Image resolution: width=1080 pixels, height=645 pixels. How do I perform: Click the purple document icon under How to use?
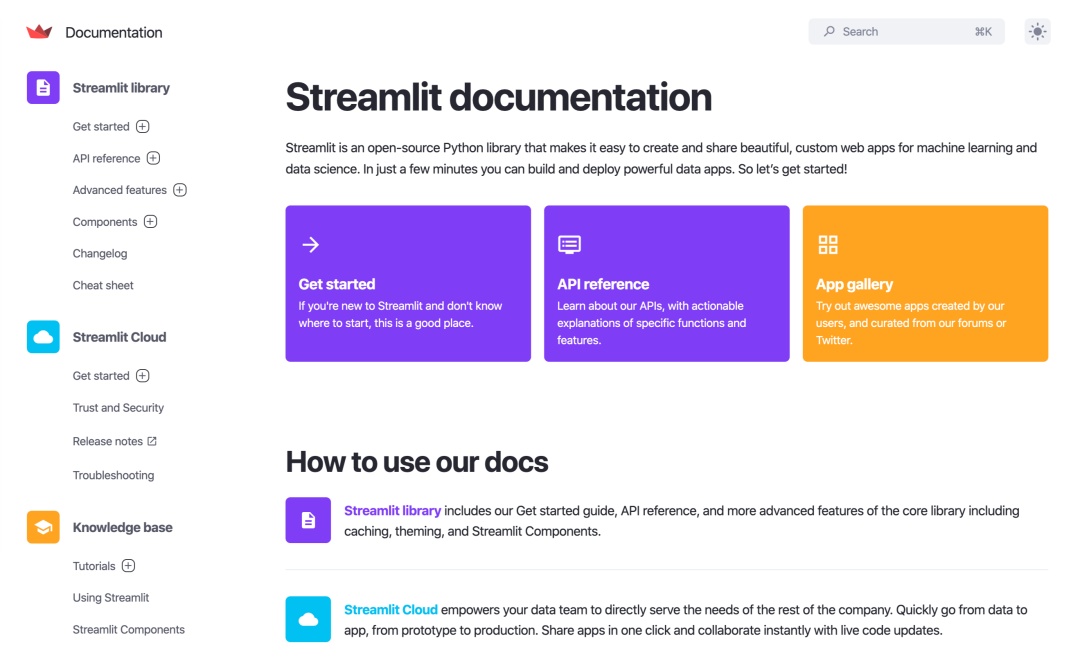point(308,520)
